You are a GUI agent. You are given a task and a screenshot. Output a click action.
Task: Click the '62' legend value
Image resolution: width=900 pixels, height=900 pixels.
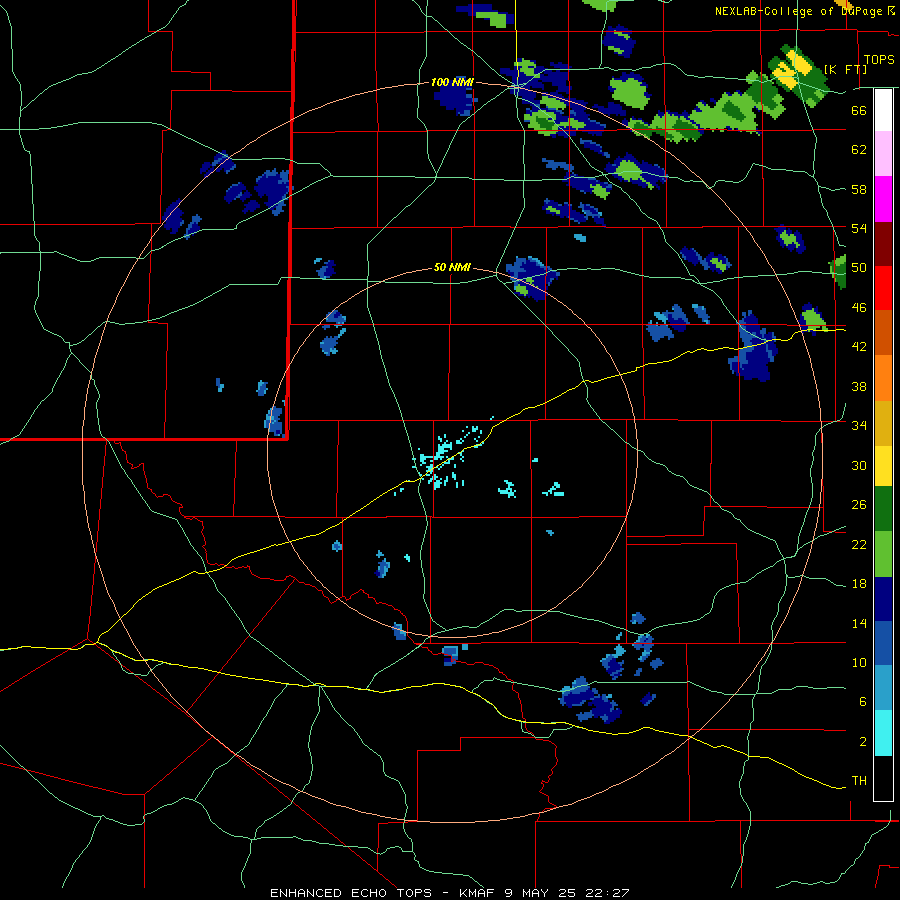coord(859,150)
